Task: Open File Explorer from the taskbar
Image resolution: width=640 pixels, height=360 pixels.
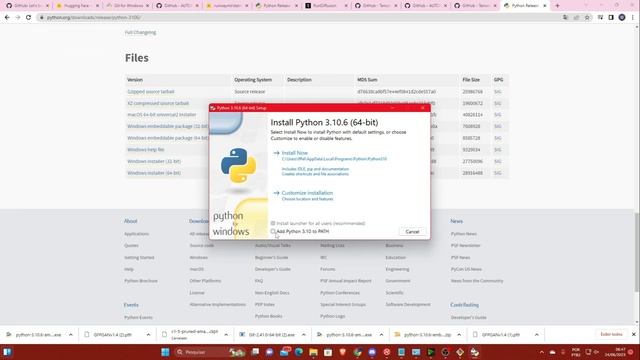Action: [313, 352]
